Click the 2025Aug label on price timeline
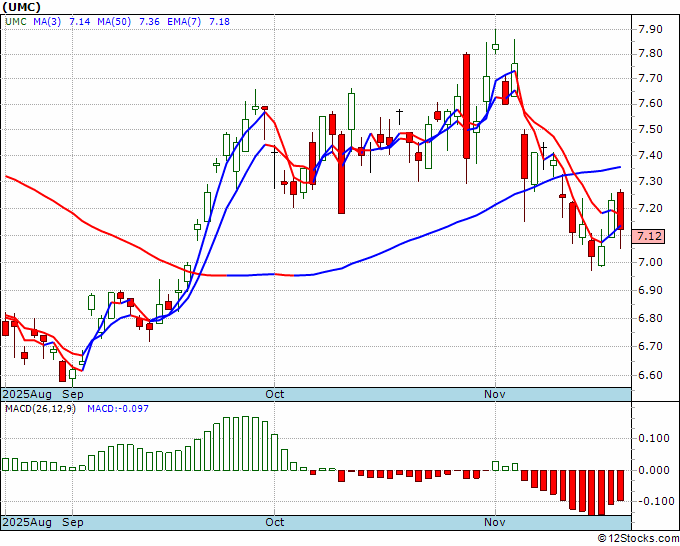Screen dimensions: 680x546 coord(27,394)
